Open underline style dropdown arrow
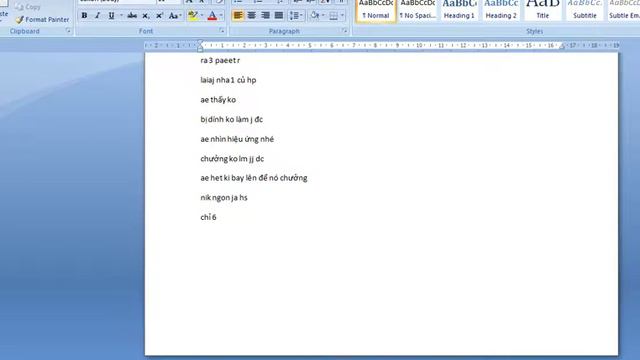This screenshot has height=360, width=640. (121, 16)
